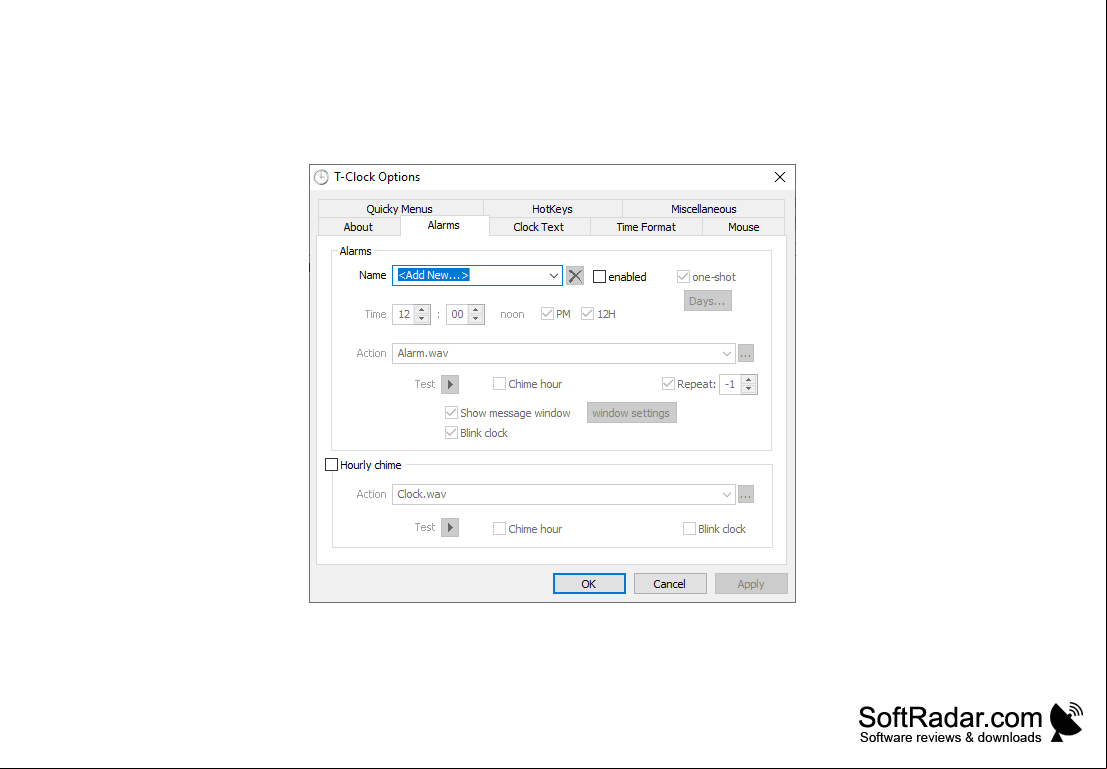1107x769 pixels.
Task: Click the <Add New...> name text
Action: (x=433, y=275)
